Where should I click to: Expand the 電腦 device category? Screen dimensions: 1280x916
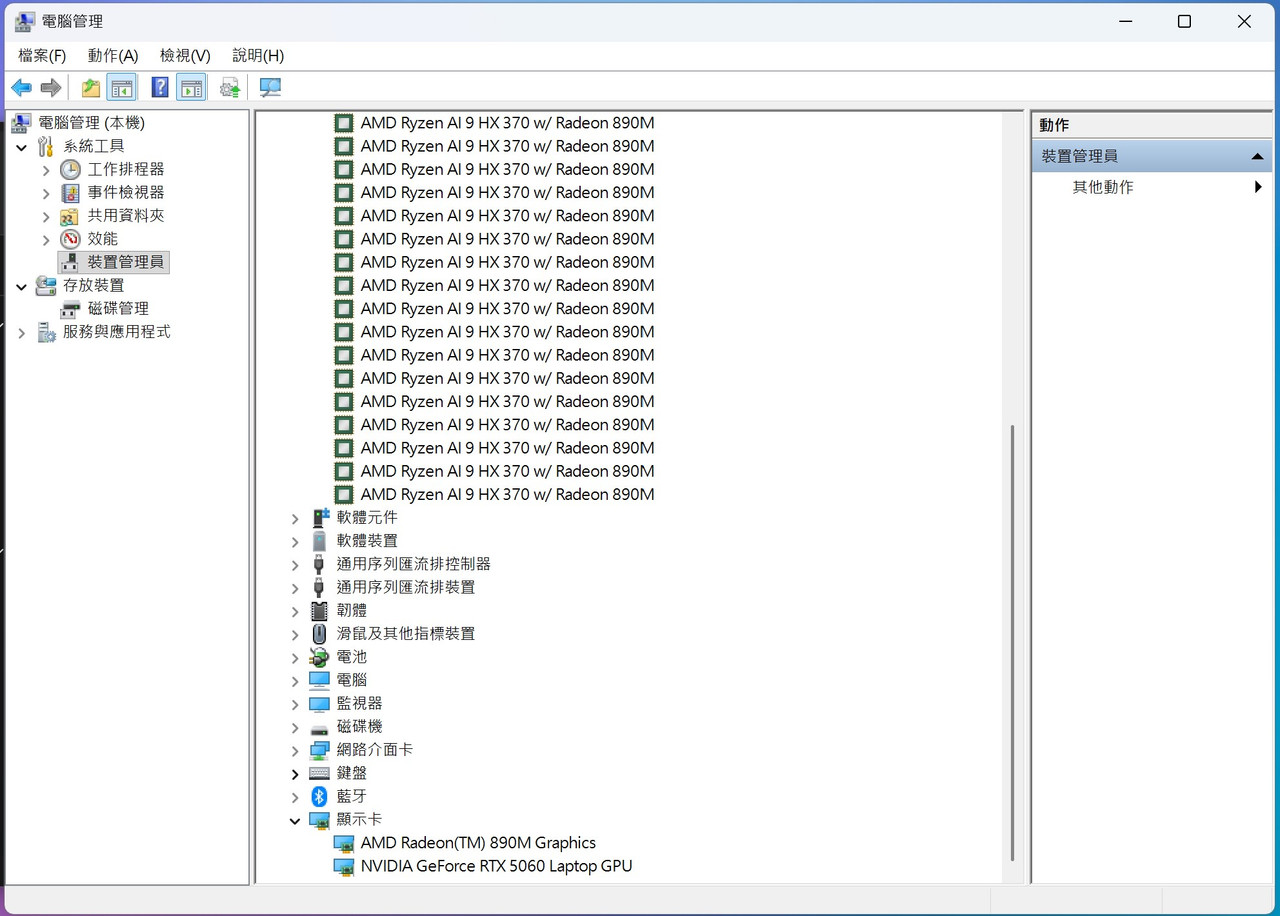point(295,681)
